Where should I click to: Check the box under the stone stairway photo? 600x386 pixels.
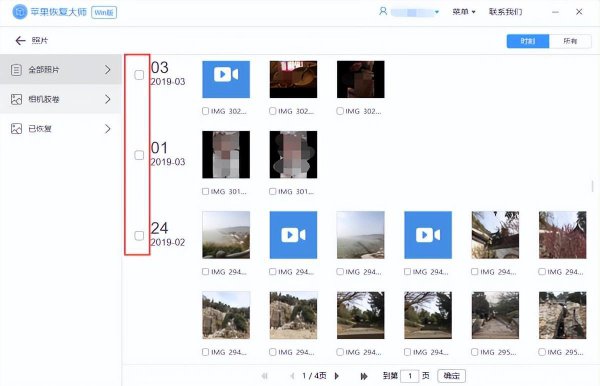click(475, 352)
